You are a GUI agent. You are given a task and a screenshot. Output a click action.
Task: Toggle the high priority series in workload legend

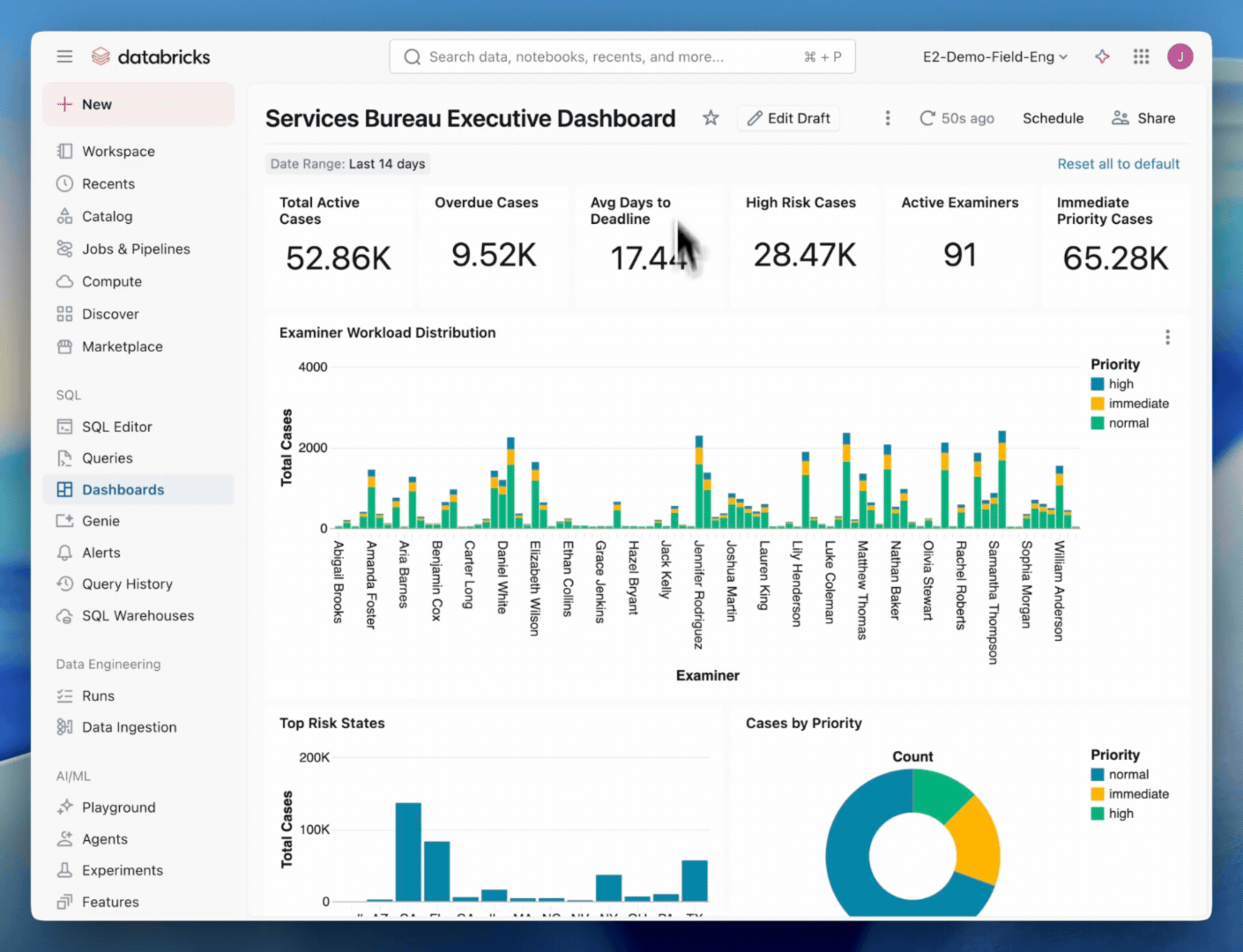[1120, 383]
